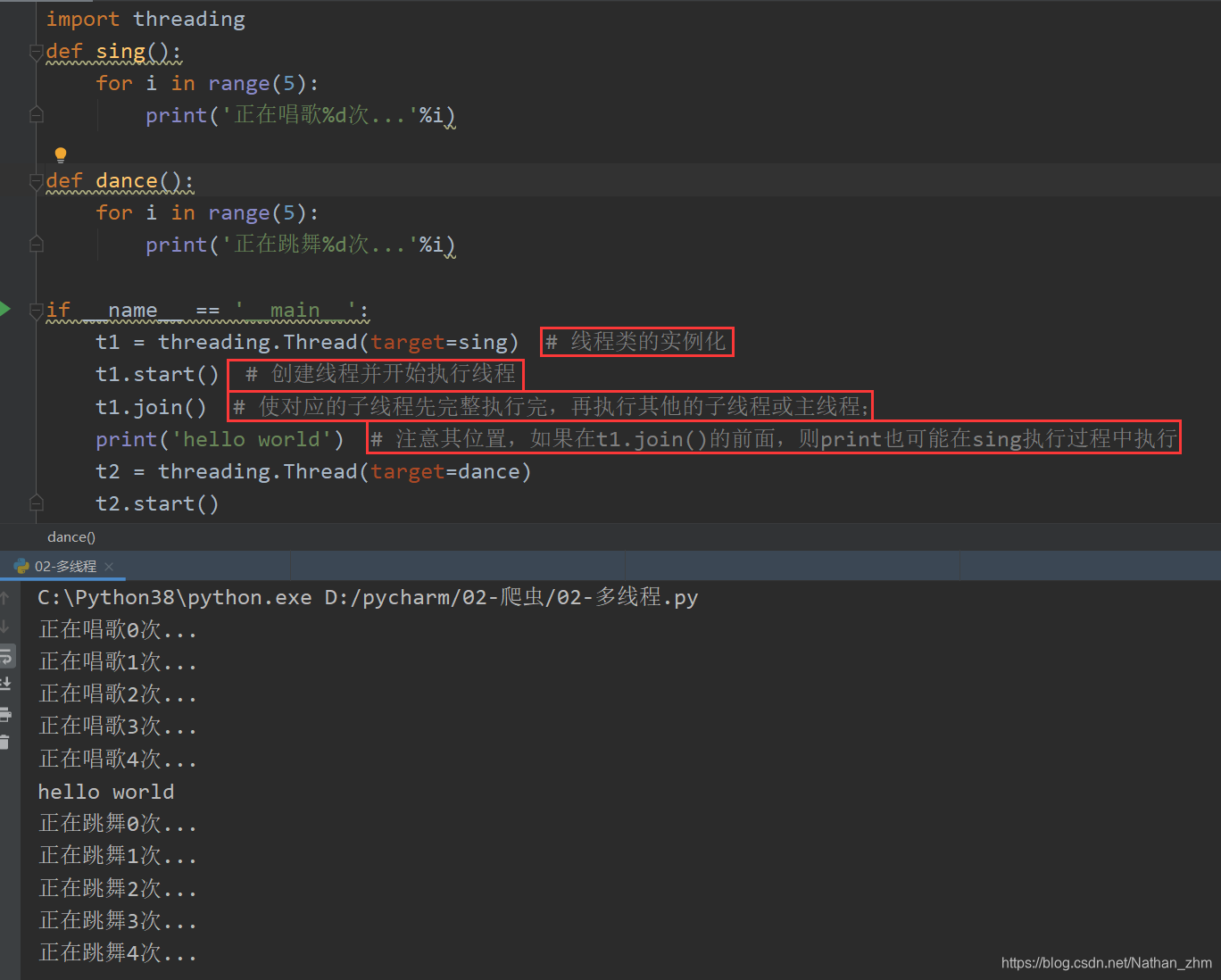Viewport: 1221px width, 980px height.
Task: Click console output '正在唱歌0次...'
Action: pos(117,630)
